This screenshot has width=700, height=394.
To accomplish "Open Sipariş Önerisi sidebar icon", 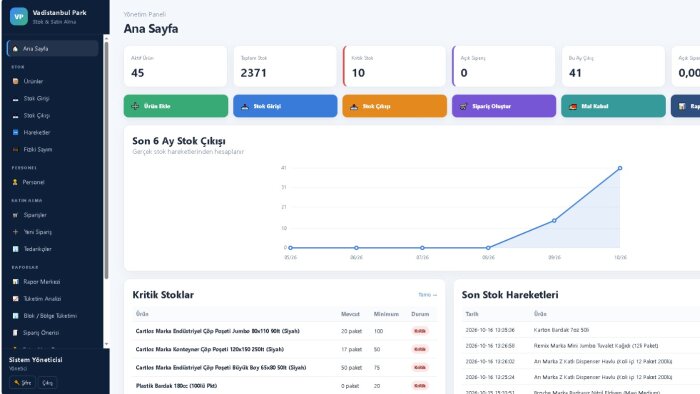I will (x=15, y=332).
